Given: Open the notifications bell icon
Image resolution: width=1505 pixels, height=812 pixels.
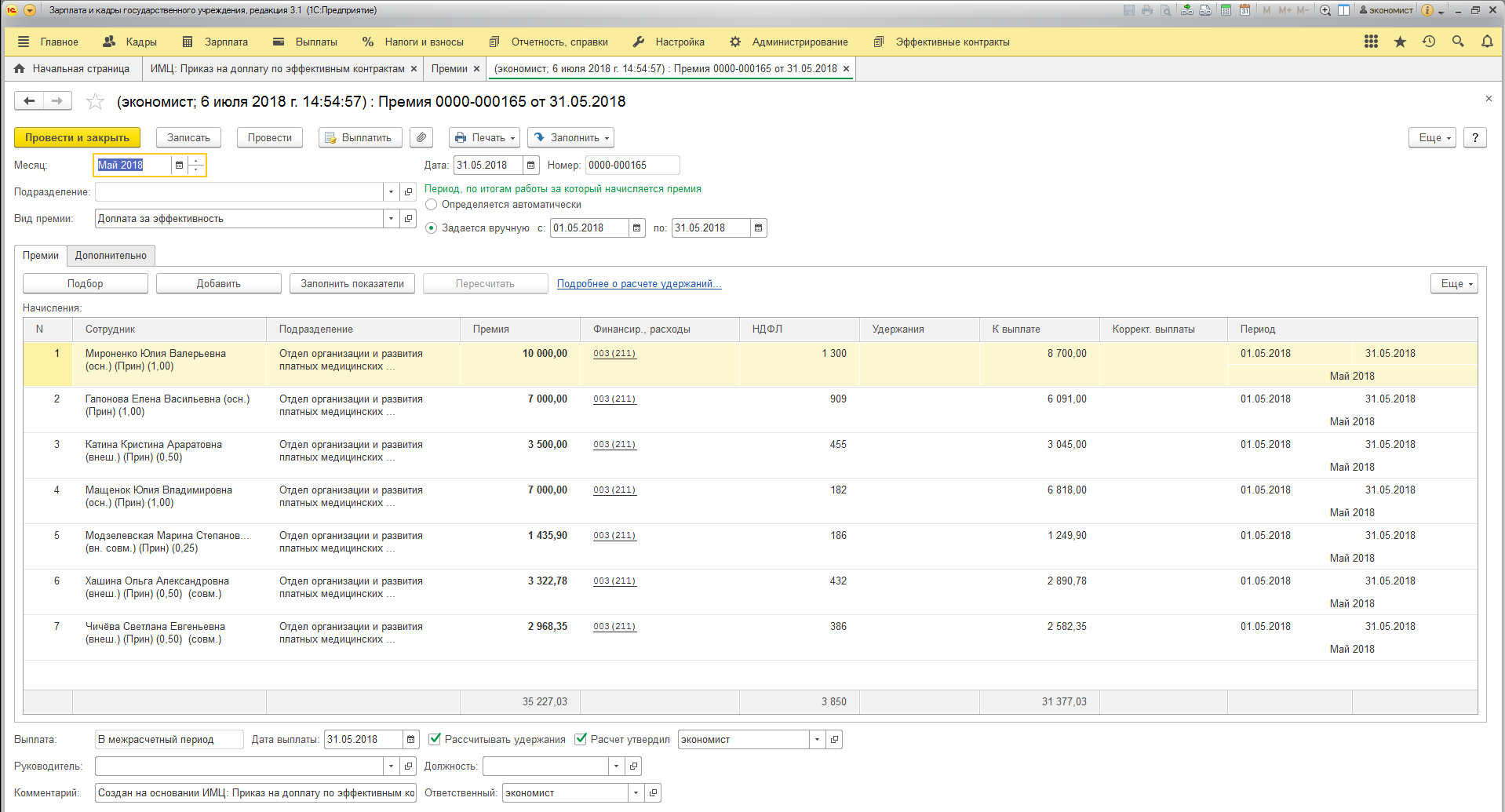Looking at the screenshot, I should tap(1486, 42).
